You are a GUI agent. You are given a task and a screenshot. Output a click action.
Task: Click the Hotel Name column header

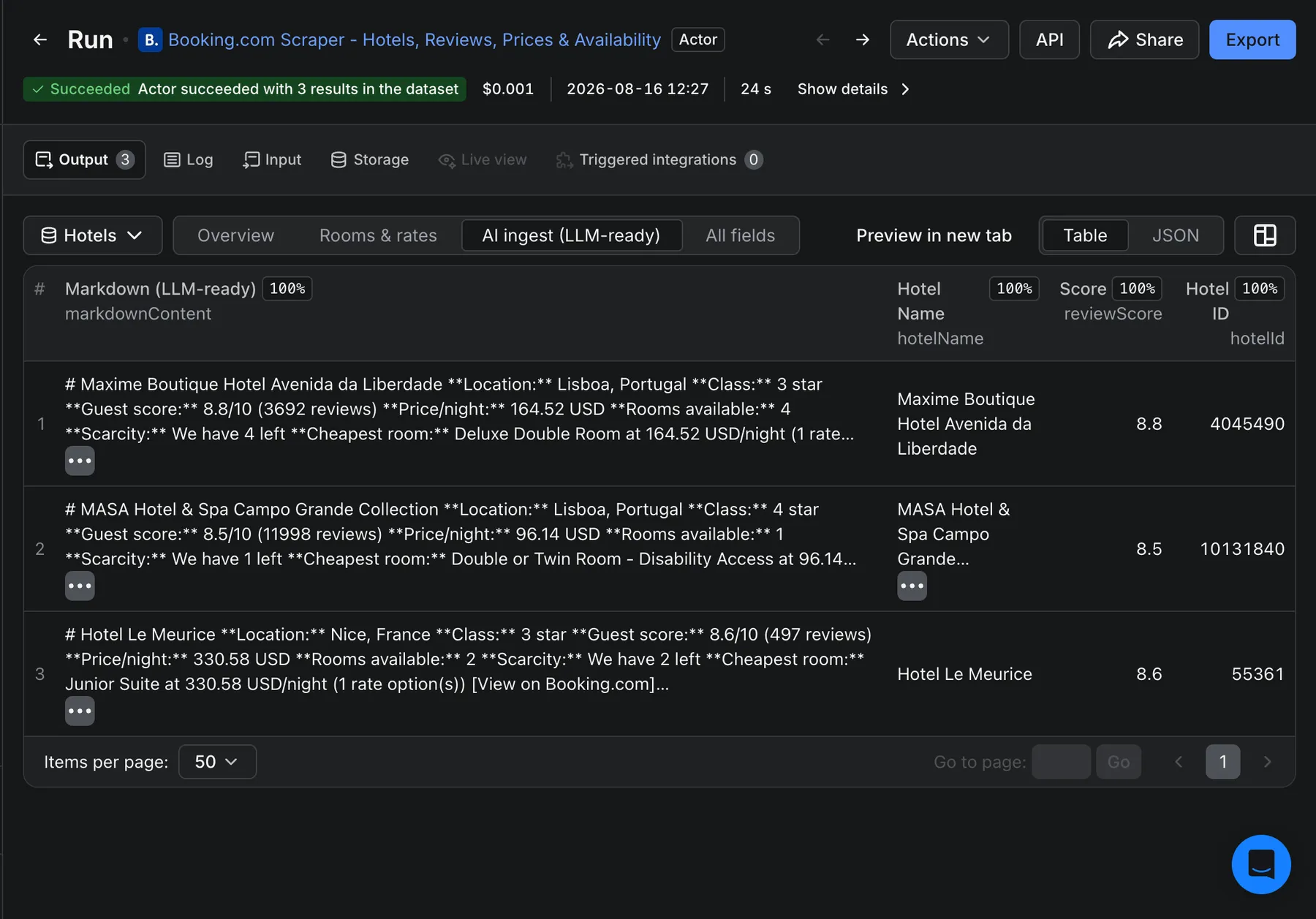pos(920,301)
